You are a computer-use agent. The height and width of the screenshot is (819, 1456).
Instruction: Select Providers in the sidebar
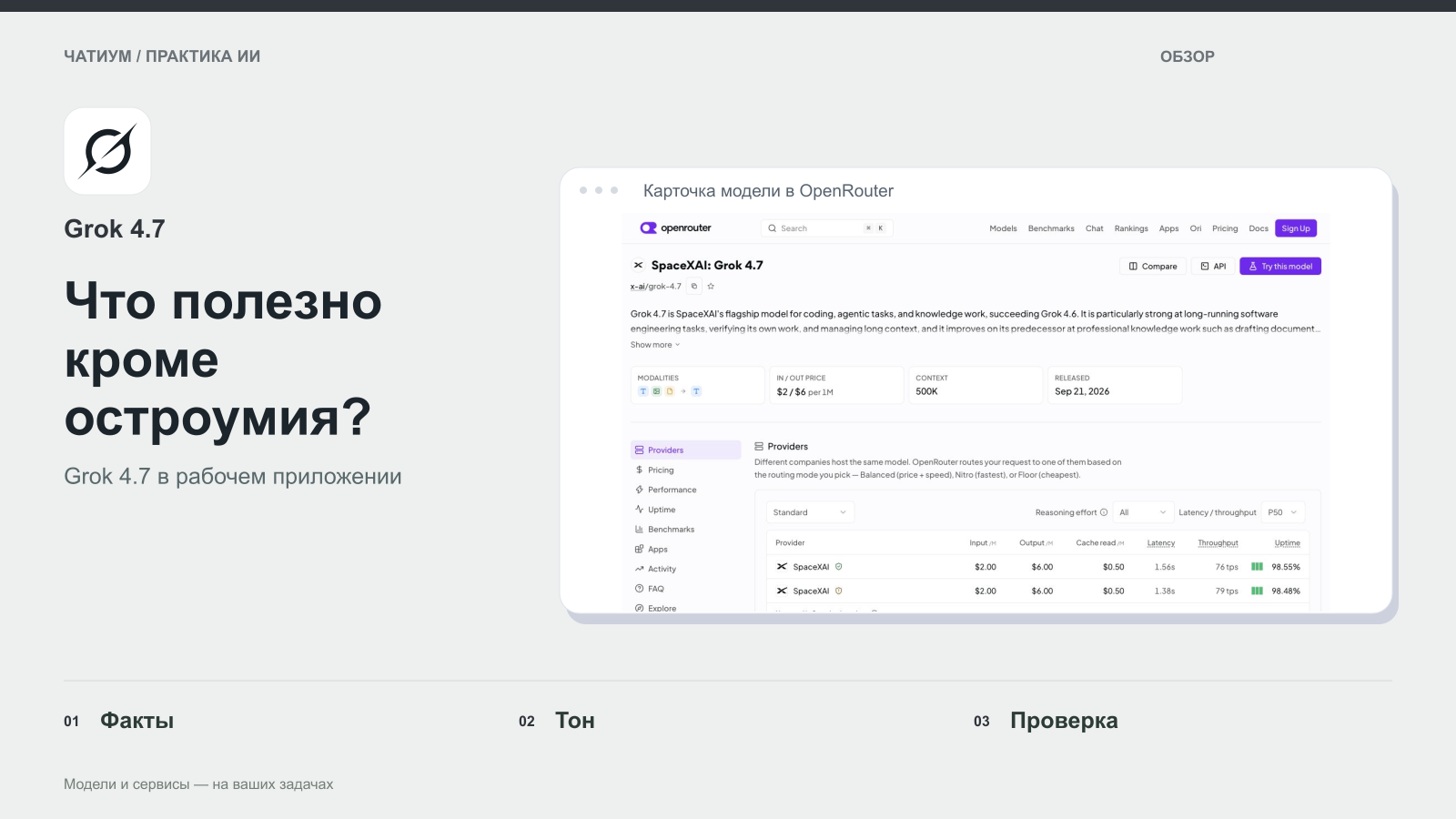pyautogui.click(x=686, y=450)
